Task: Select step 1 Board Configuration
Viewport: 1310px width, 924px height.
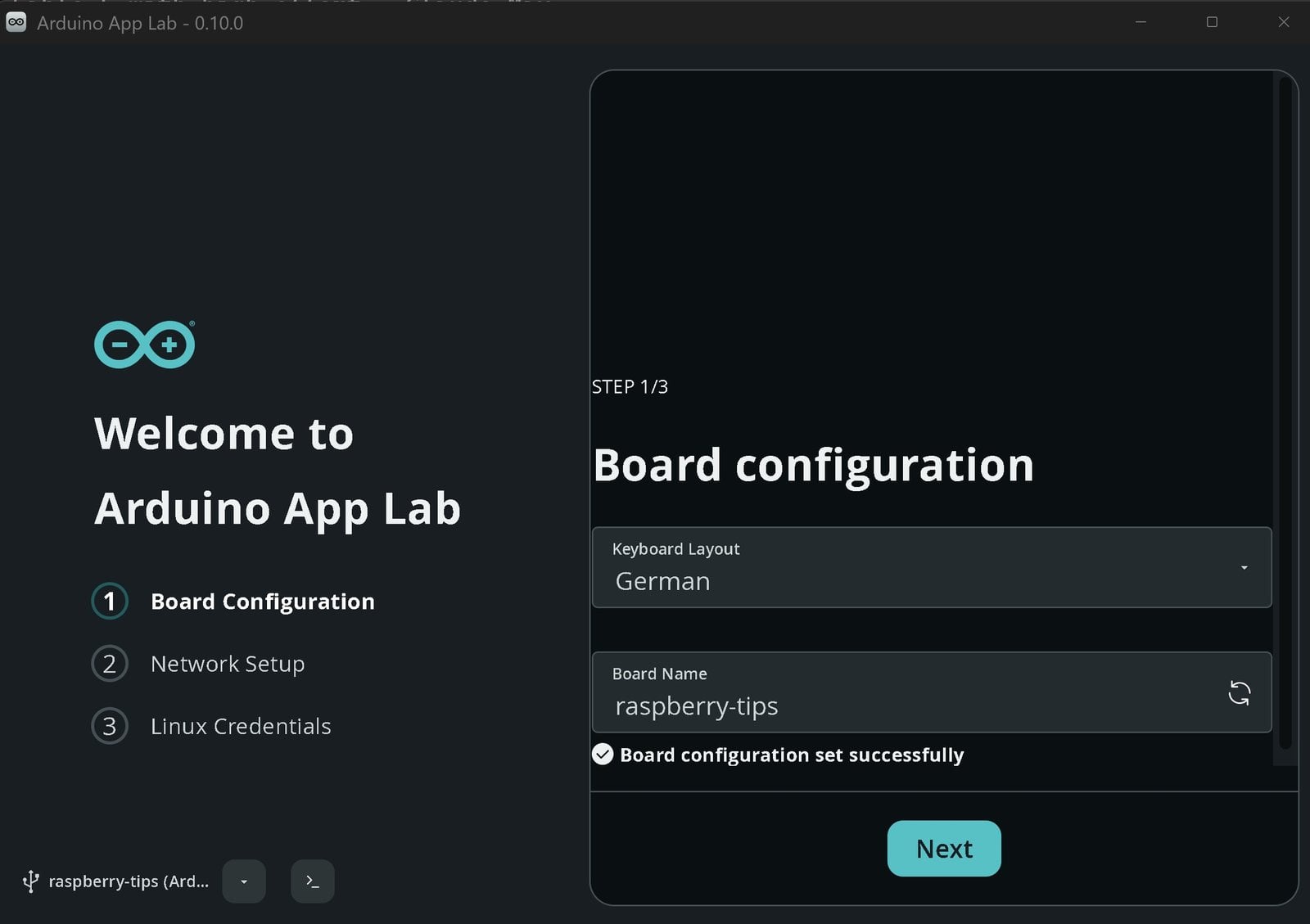Action: 233,602
